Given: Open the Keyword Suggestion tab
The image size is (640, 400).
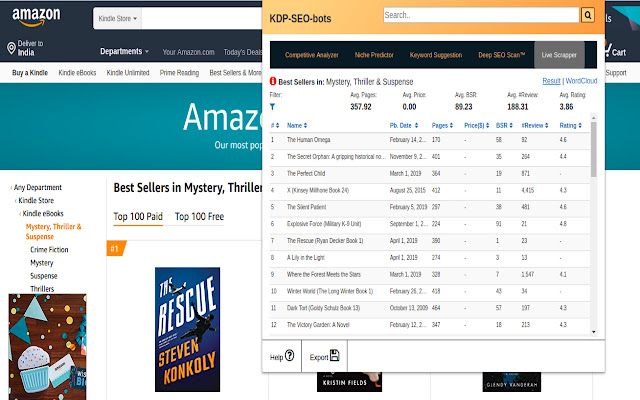Looking at the screenshot, I should [x=436, y=55].
